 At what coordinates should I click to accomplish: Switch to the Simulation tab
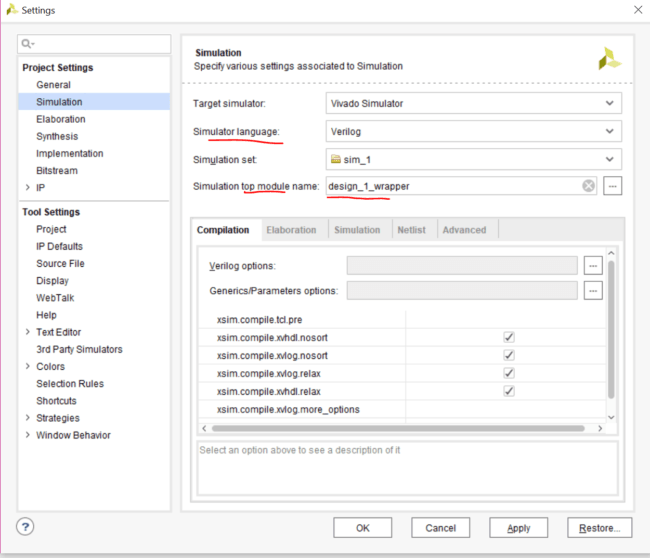pos(357,230)
